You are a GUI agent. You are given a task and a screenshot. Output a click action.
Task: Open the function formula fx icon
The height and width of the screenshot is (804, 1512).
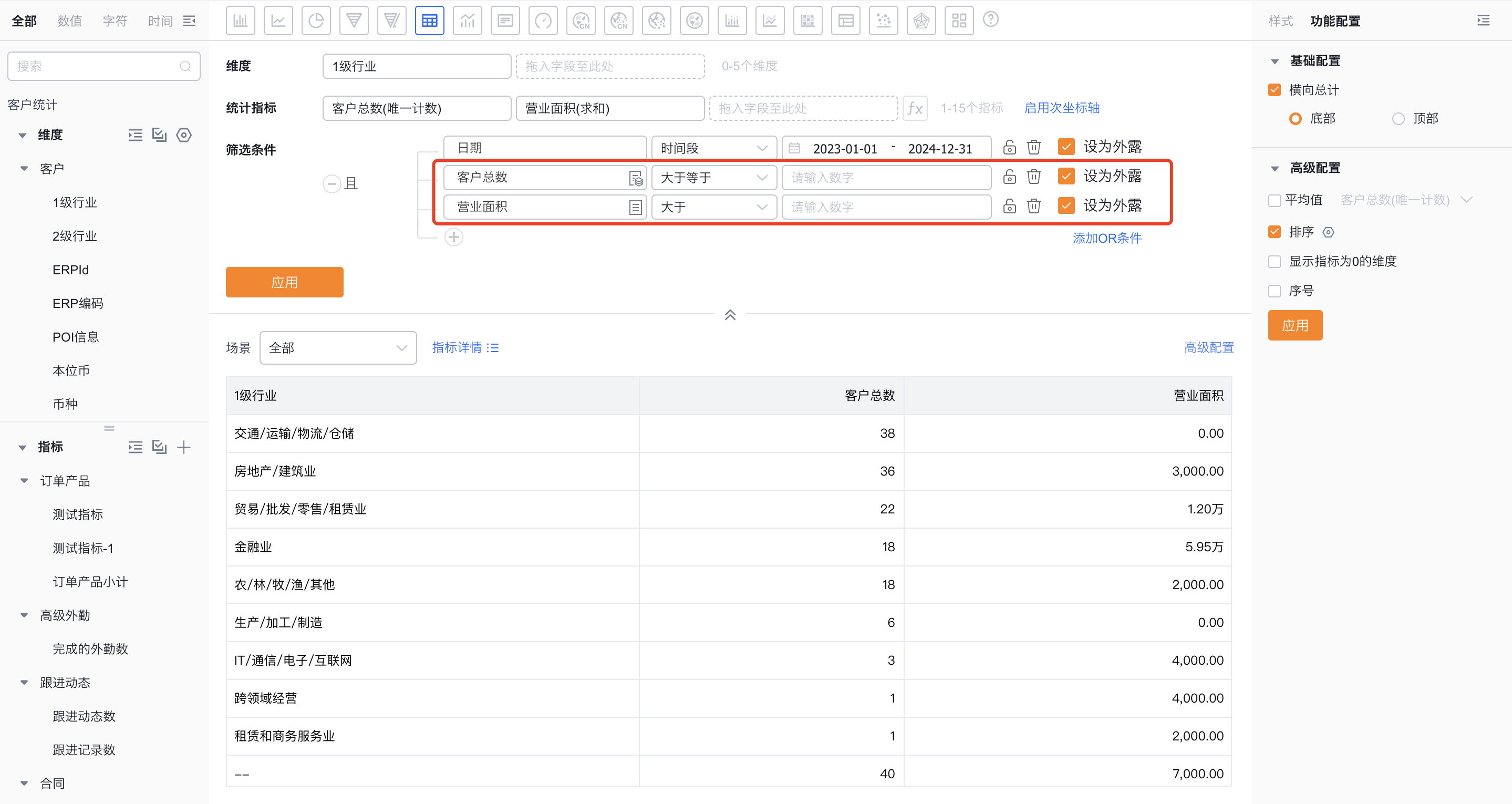click(915, 108)
